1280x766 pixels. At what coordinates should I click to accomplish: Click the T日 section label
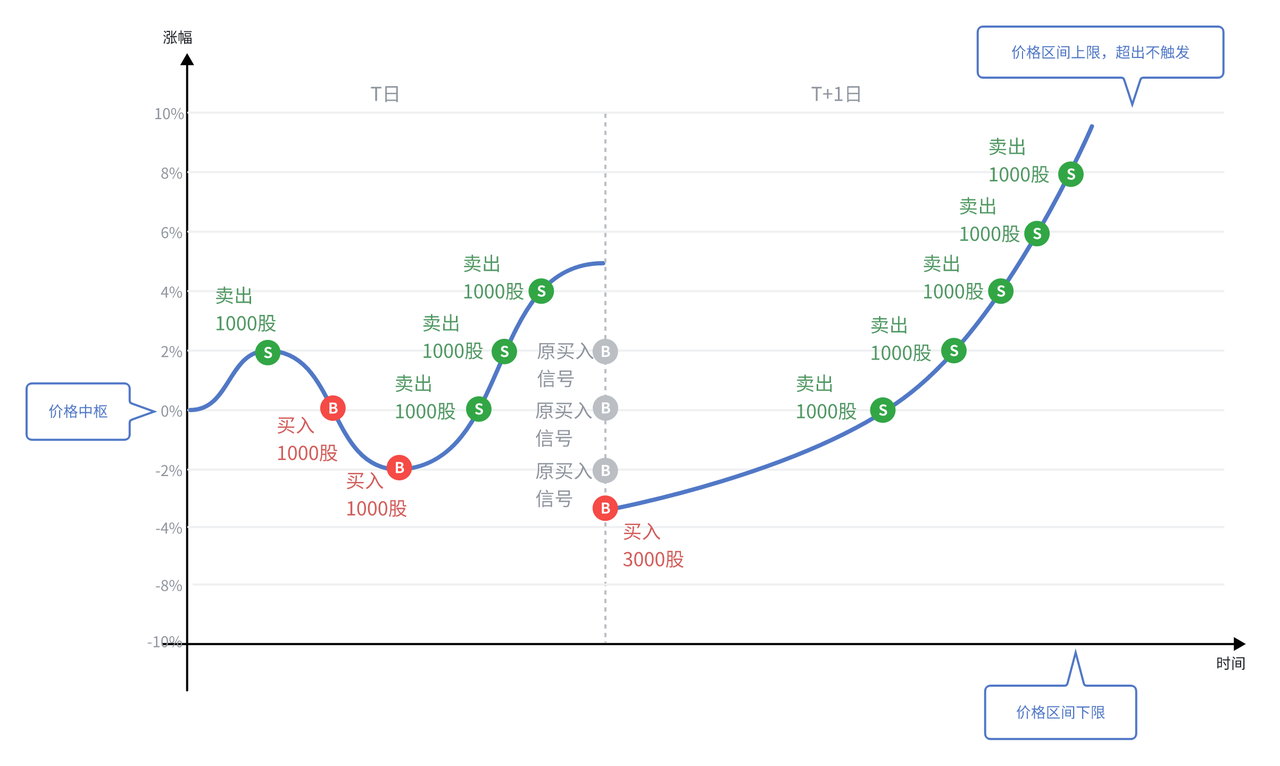coord(385,94)
